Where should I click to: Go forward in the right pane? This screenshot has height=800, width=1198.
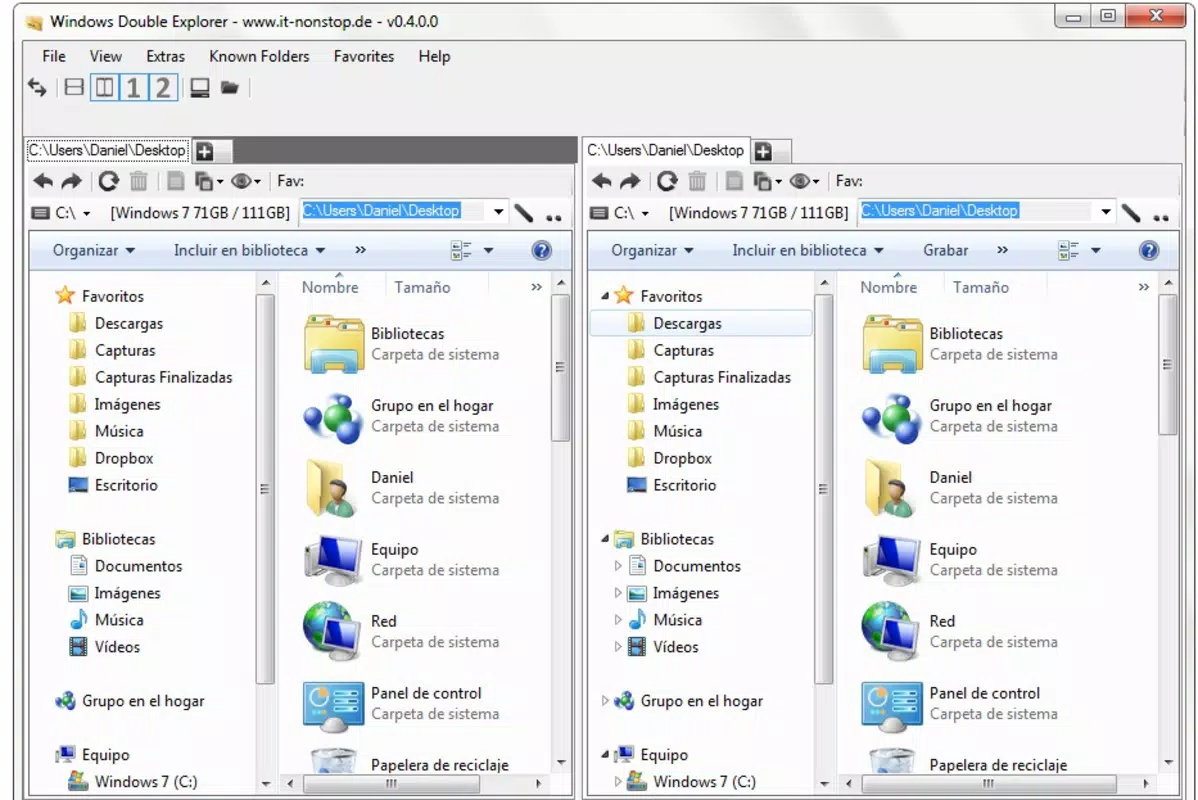click(x=630, y=182)
